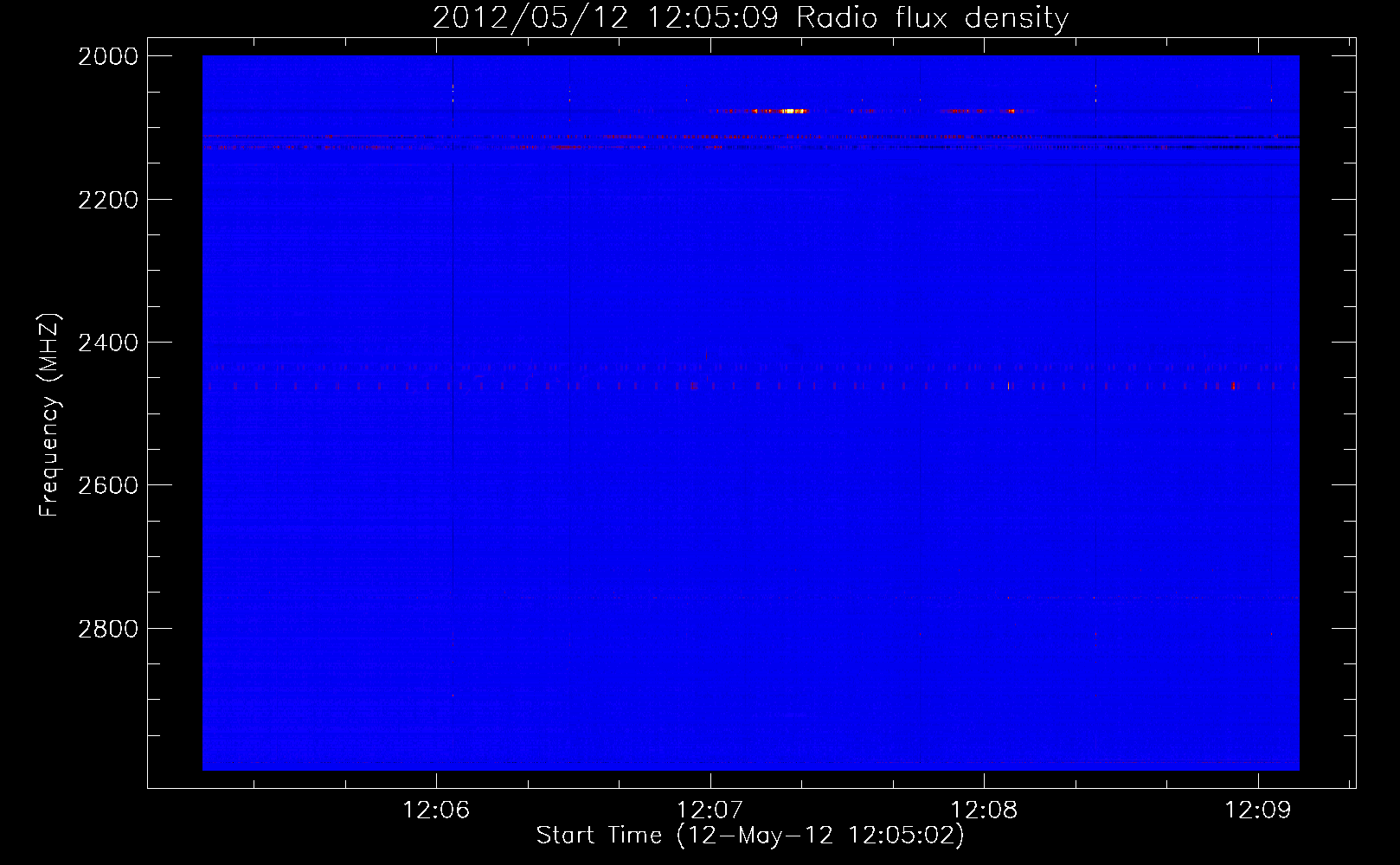Click the 12:09 time tick label

[1257, 810]
